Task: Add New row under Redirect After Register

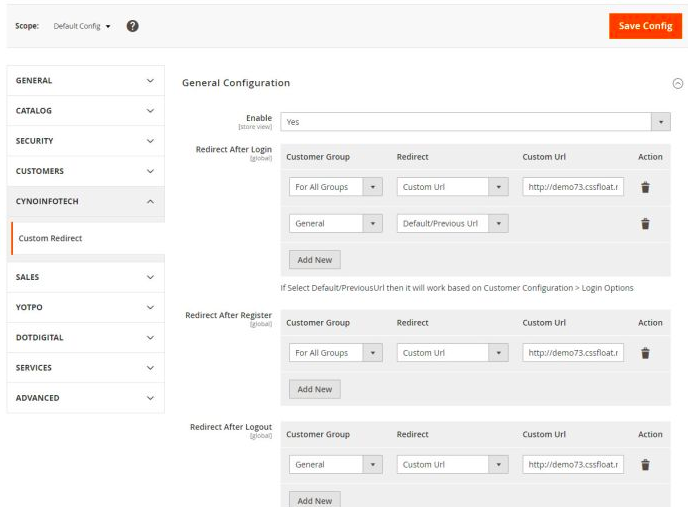Action: (315, 389)
